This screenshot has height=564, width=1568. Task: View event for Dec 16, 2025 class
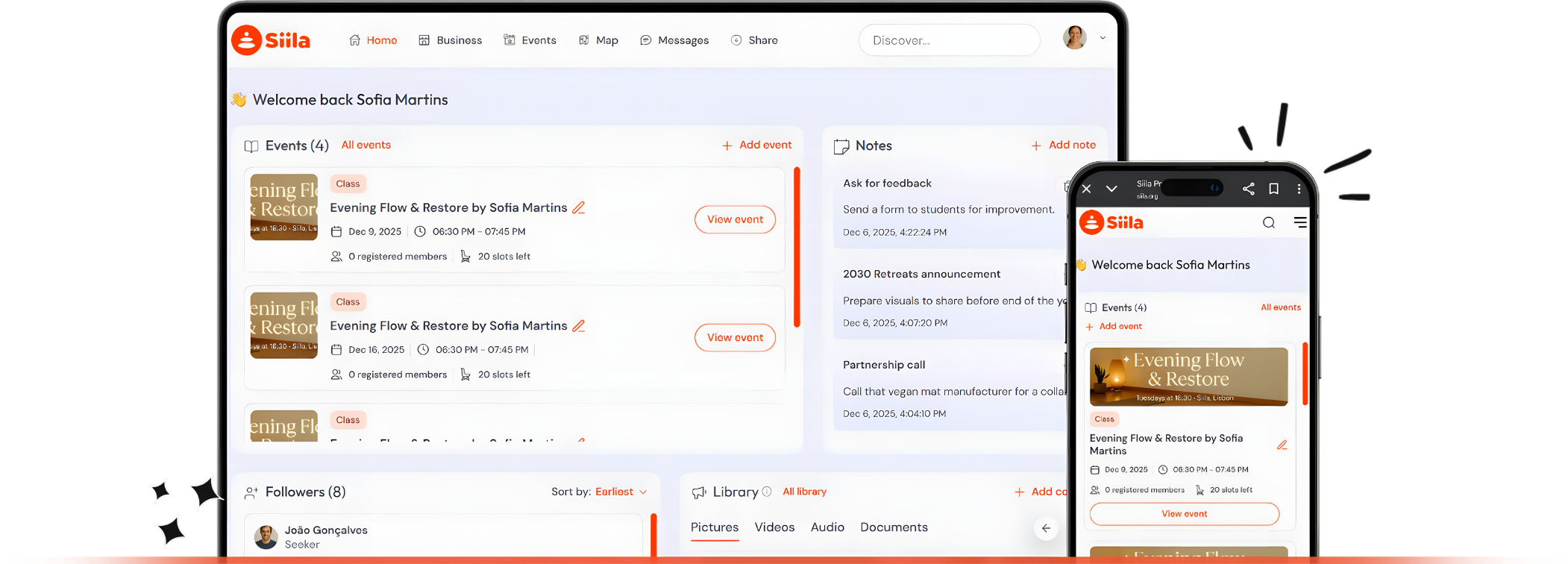735,337
